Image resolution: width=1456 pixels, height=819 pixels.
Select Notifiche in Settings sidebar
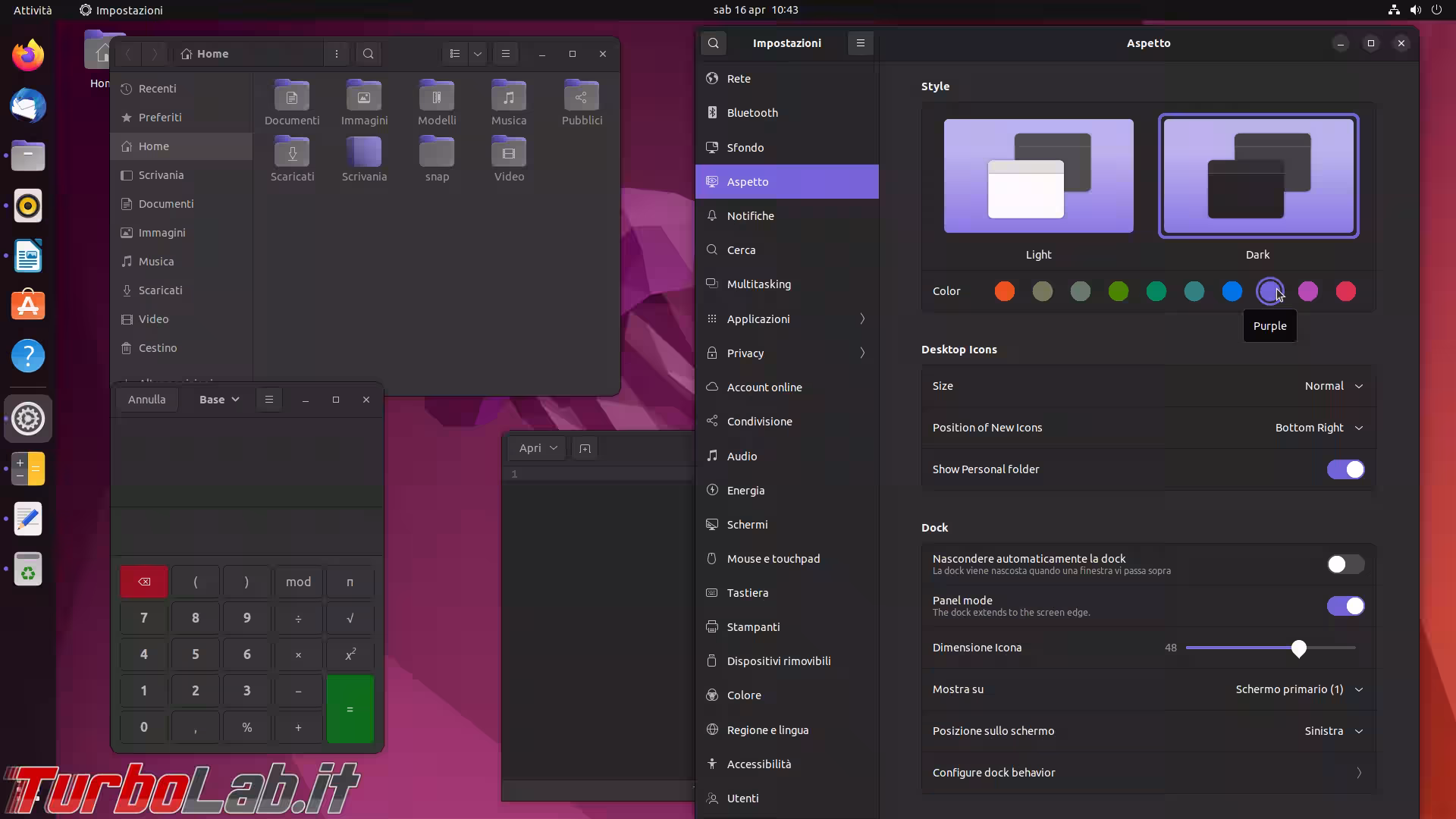click(x=750, y=216)
